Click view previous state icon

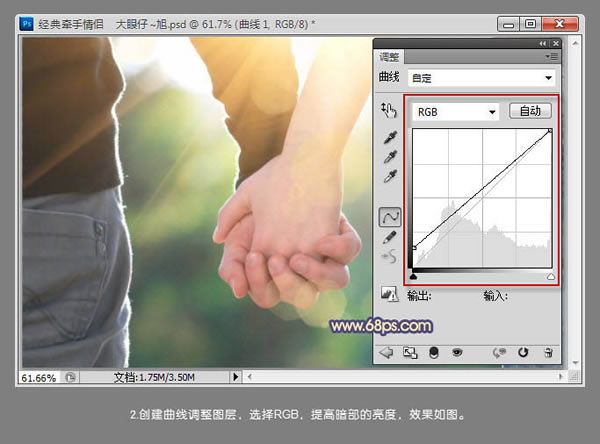[x=499, y=353]
